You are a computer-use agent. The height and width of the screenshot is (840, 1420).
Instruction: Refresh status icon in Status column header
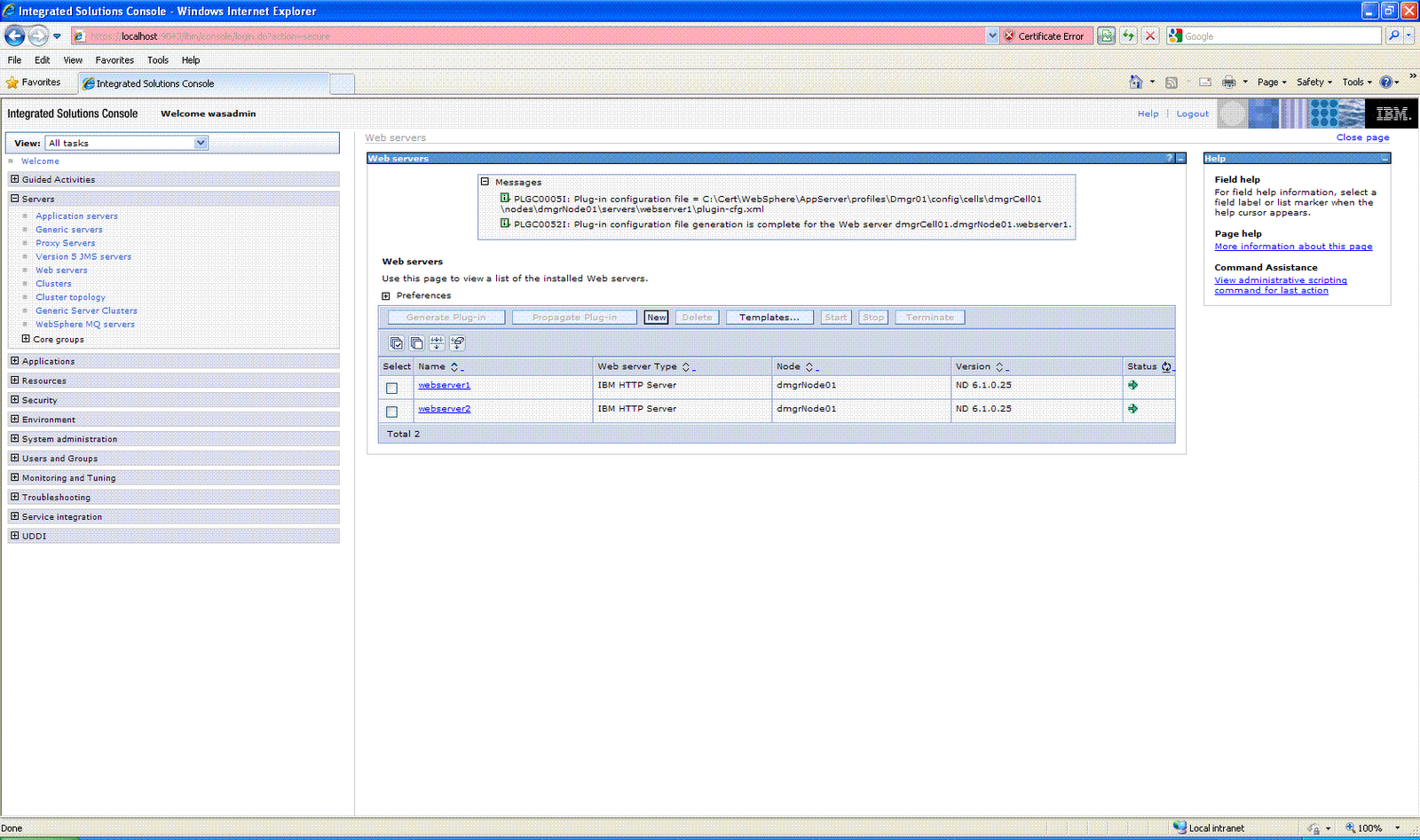pos(1166,366)
